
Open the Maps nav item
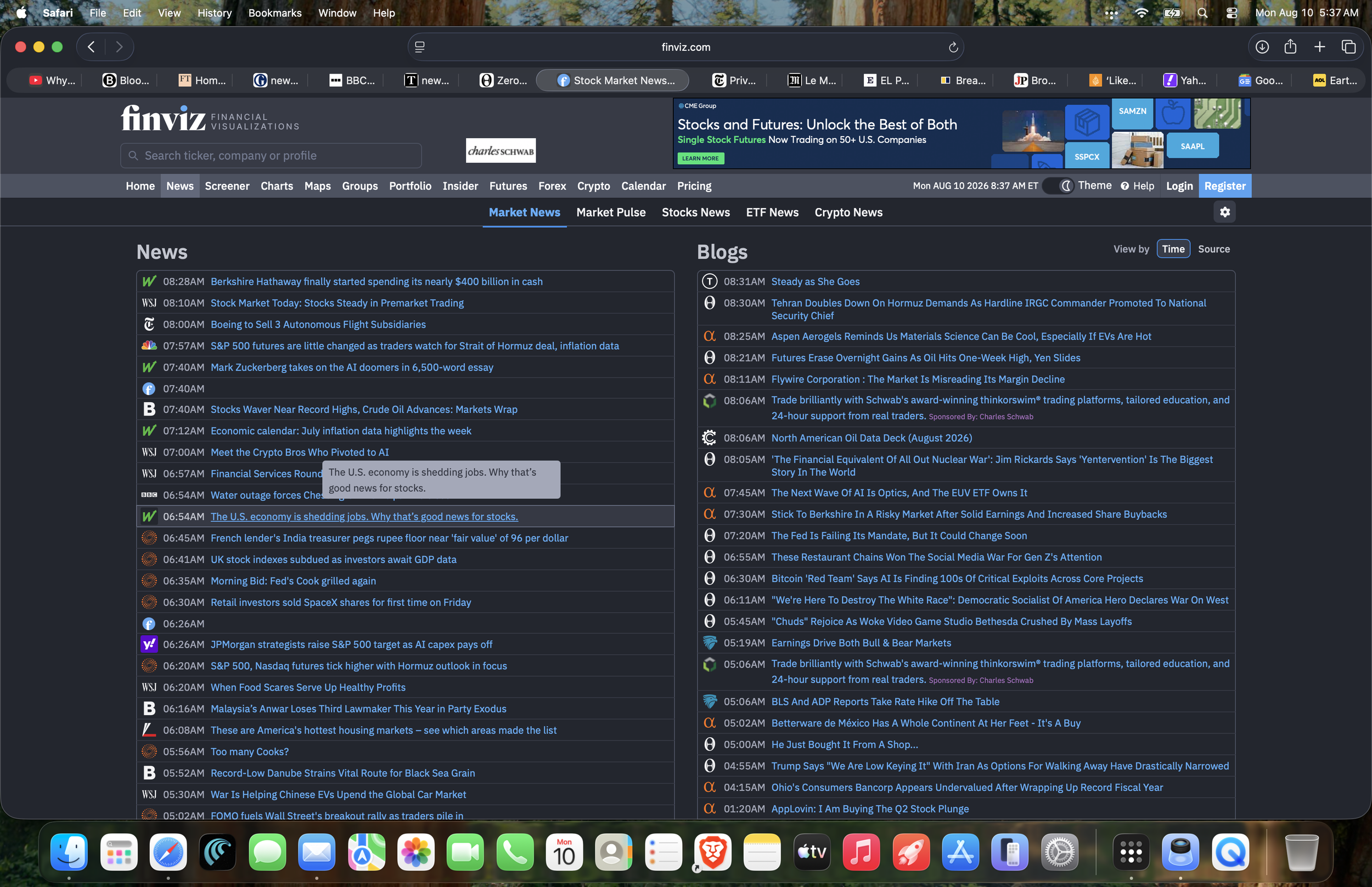317,186
